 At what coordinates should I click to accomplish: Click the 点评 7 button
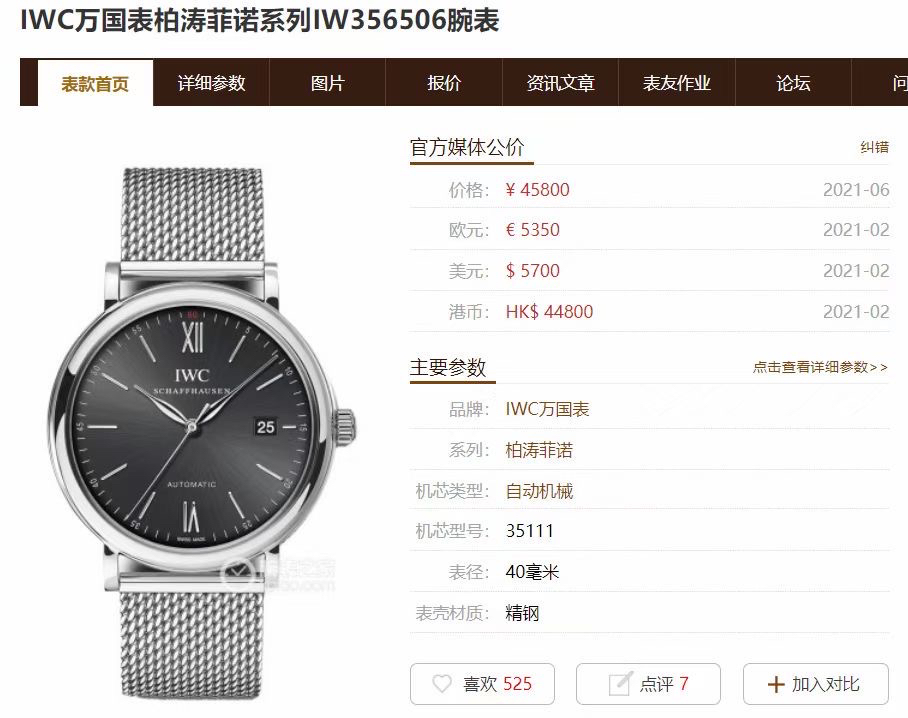click(649, 684)
